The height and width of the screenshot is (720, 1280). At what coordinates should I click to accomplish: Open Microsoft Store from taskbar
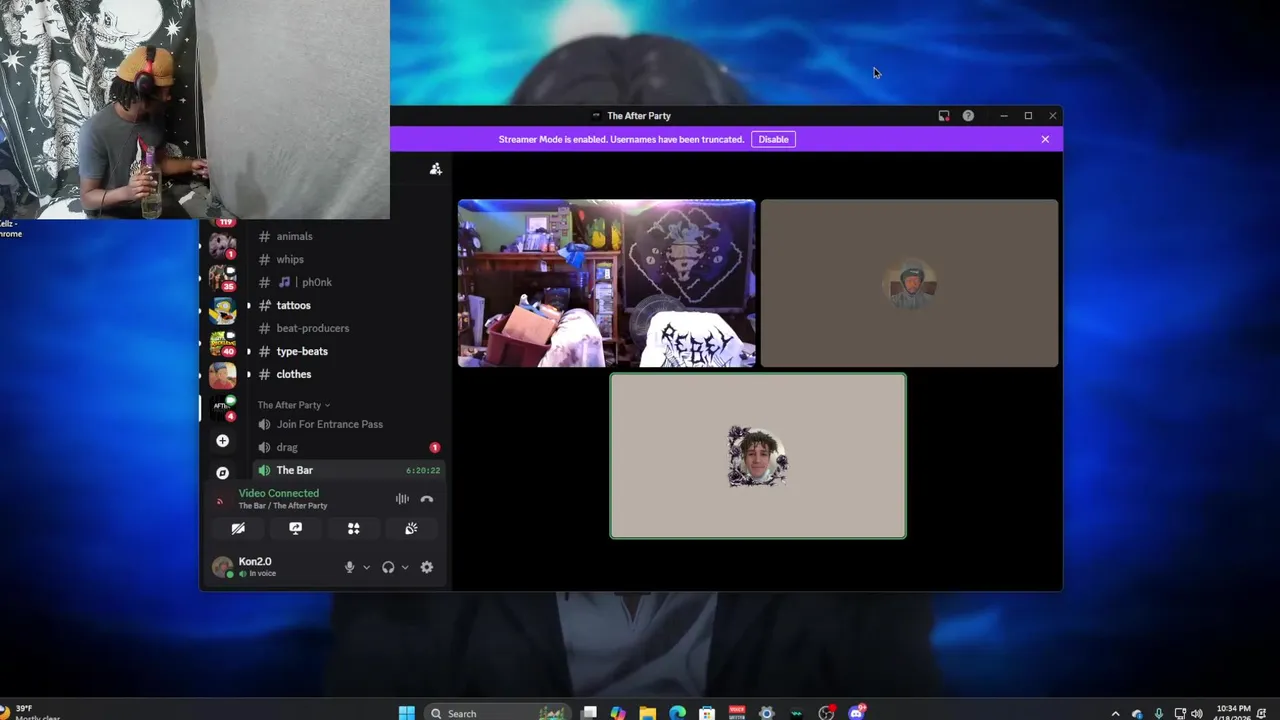[x=707, y=713]
